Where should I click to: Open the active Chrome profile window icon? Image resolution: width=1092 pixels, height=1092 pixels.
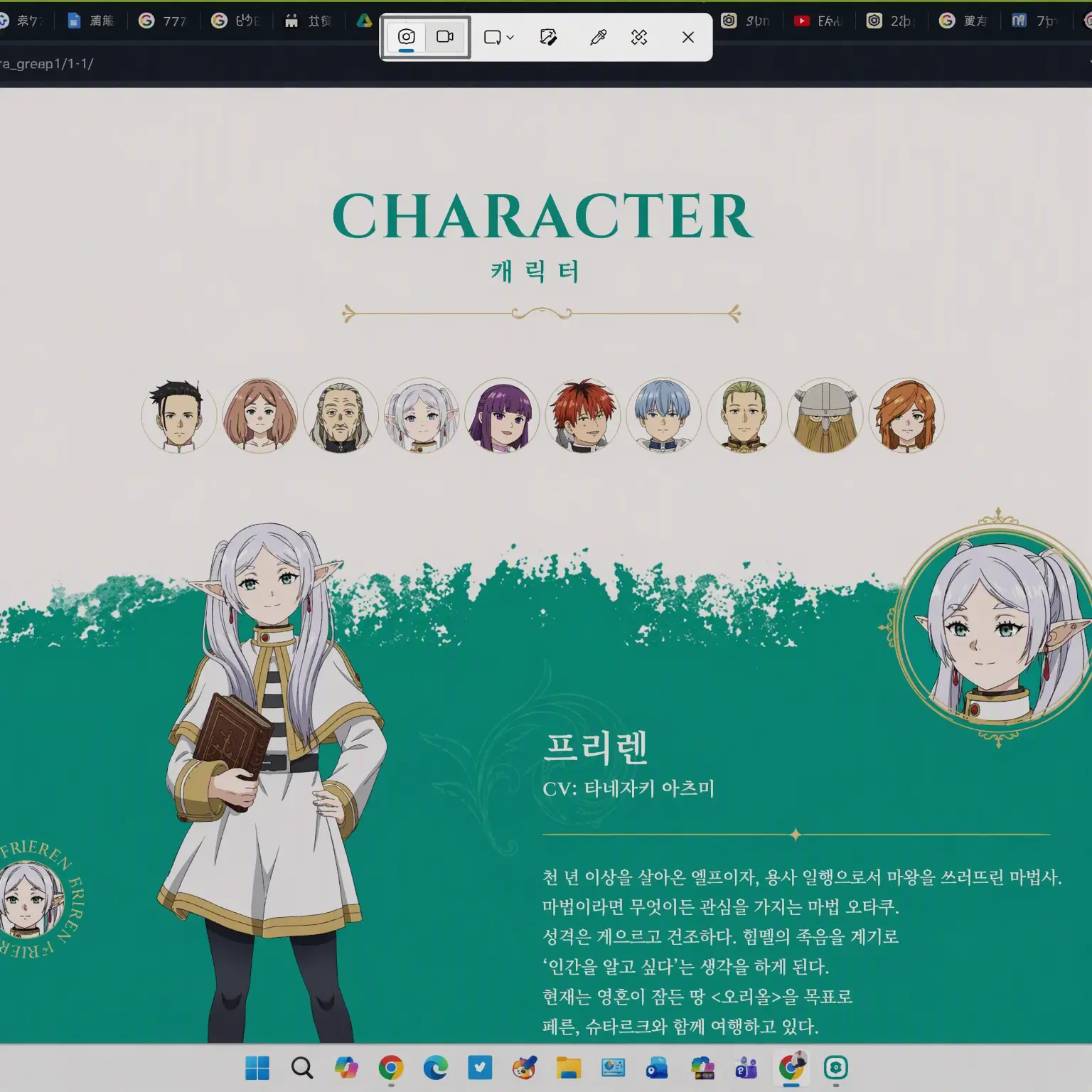[791, 1068]
